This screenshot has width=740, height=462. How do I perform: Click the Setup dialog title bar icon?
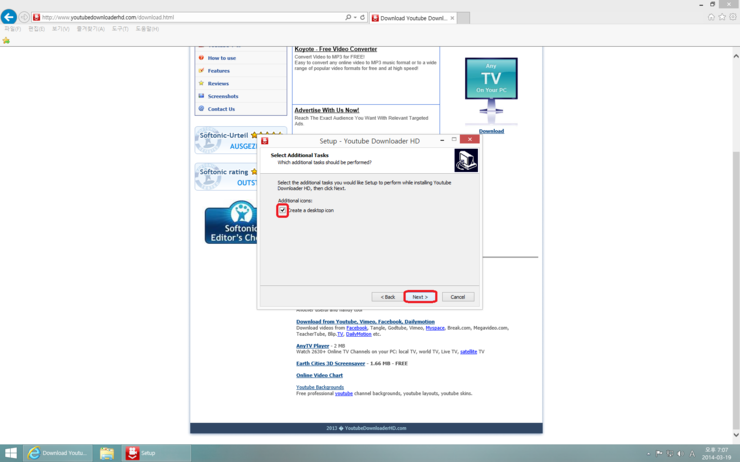pyautogui.click(x=265, y=141)
